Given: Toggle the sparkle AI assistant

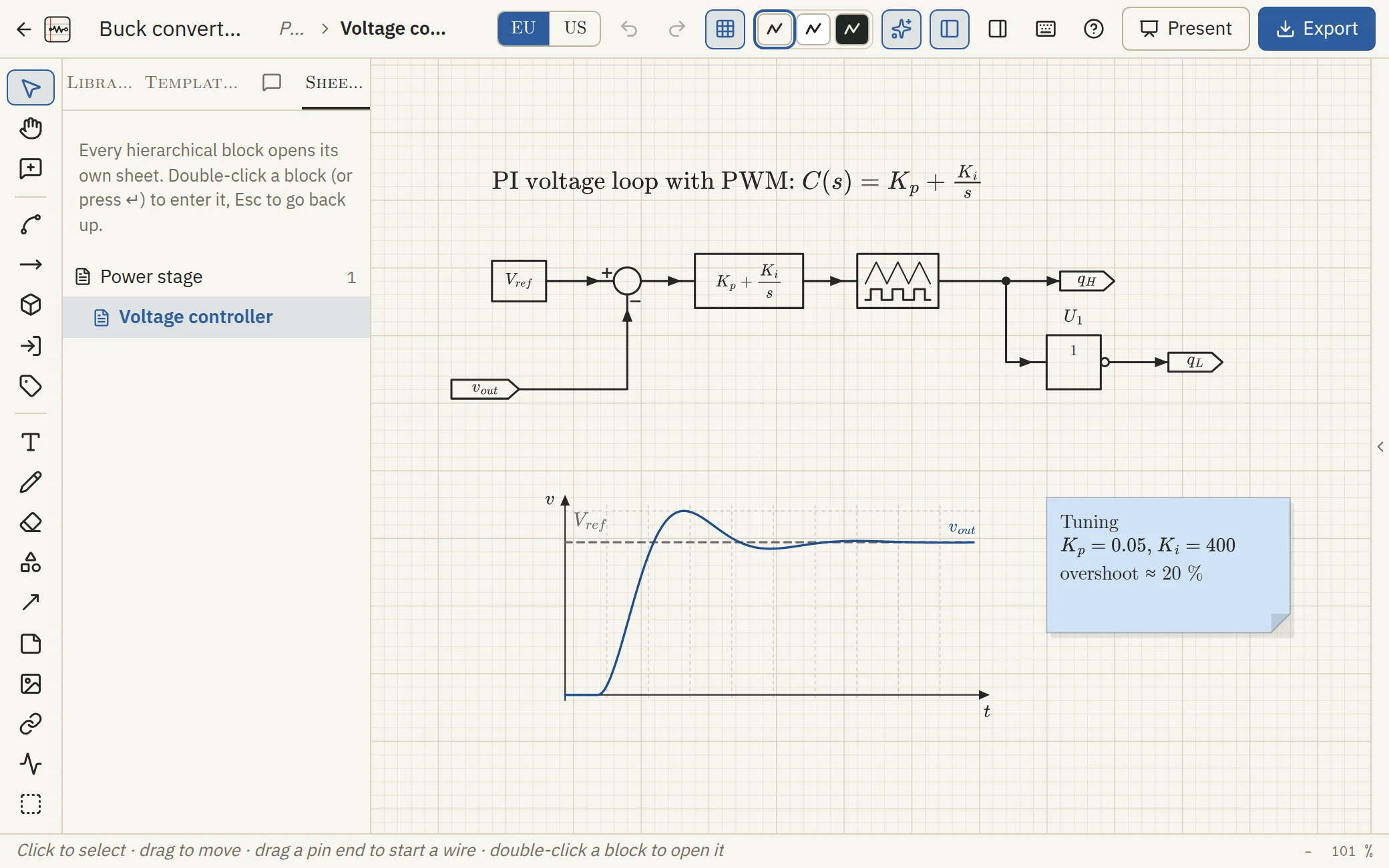Looking at the screenshot, I should pyautogui.click(x=902, y=29).
